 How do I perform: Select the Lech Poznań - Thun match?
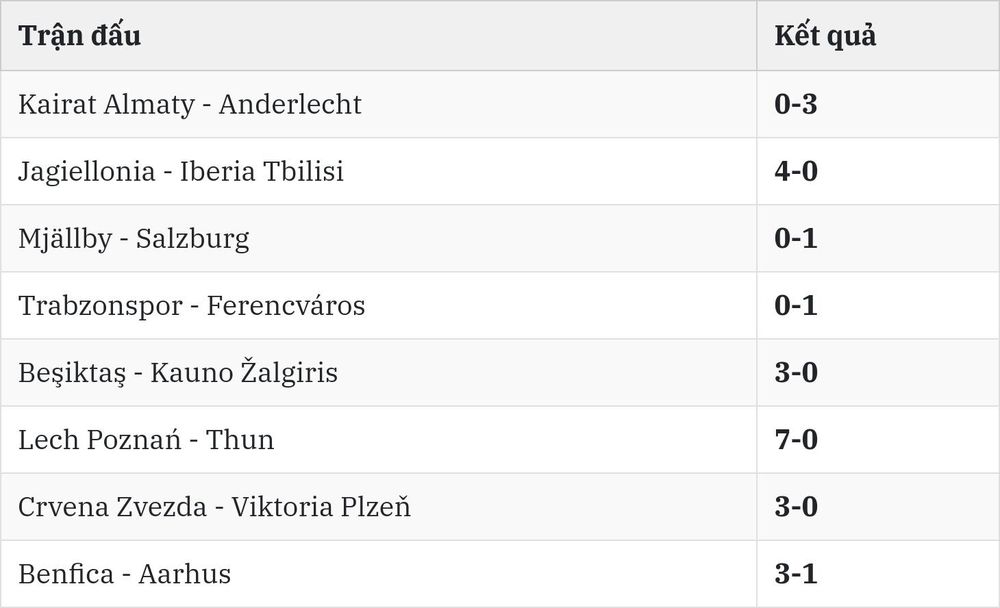coord(146,440)
